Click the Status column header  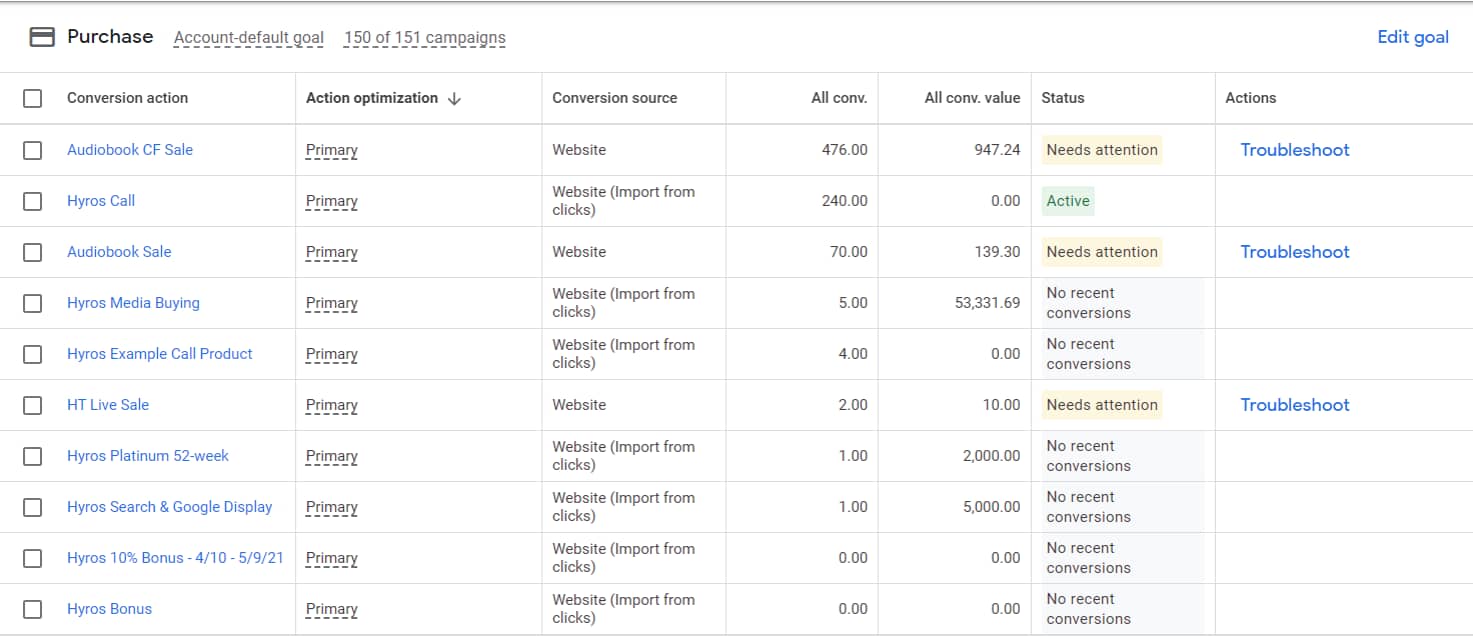pos(1063,98)
